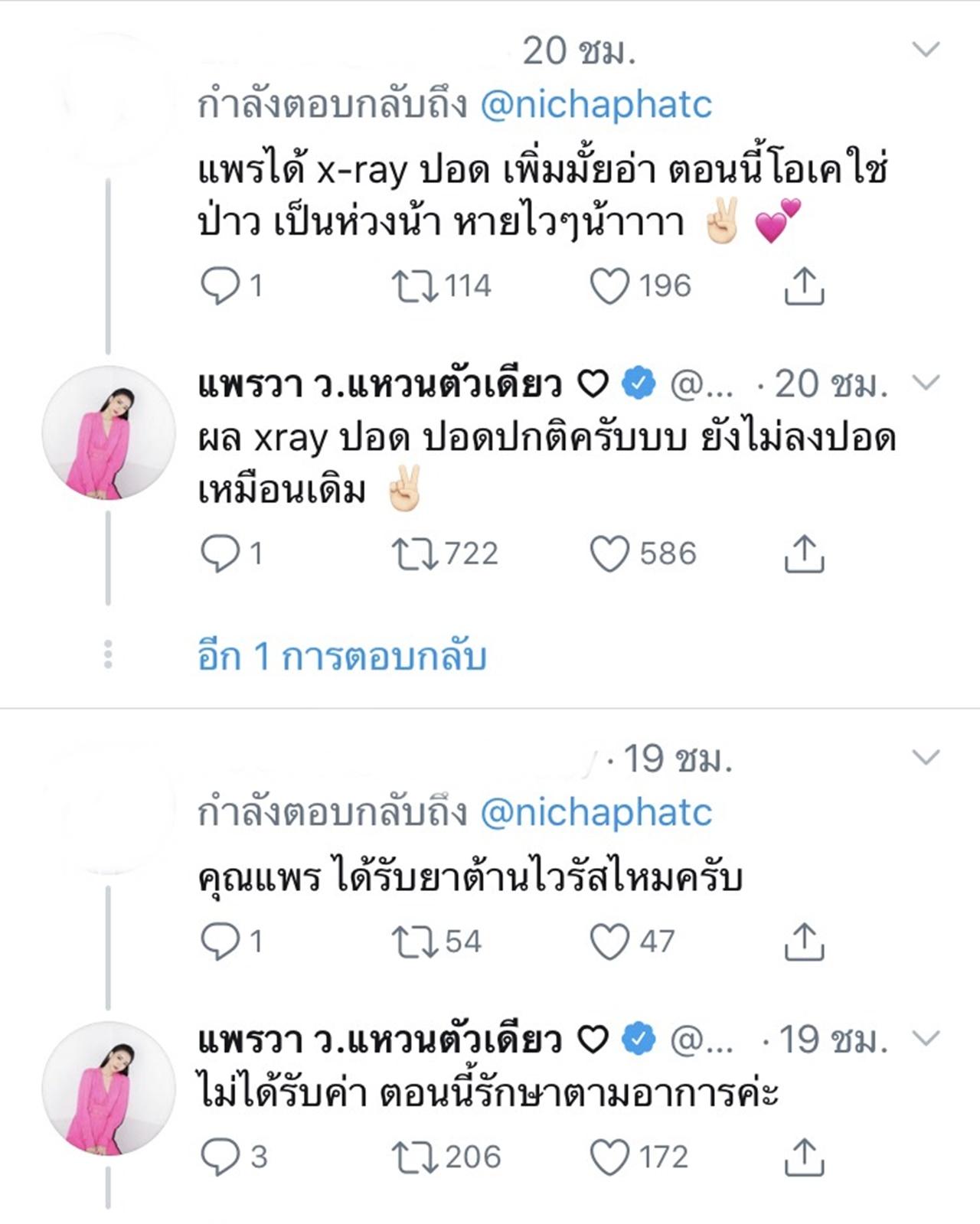The image size is (980, 1224).
Task: Open แพรวา's pink profile picture in first reply
Action: pyautogui.click(x=108, y=432)
